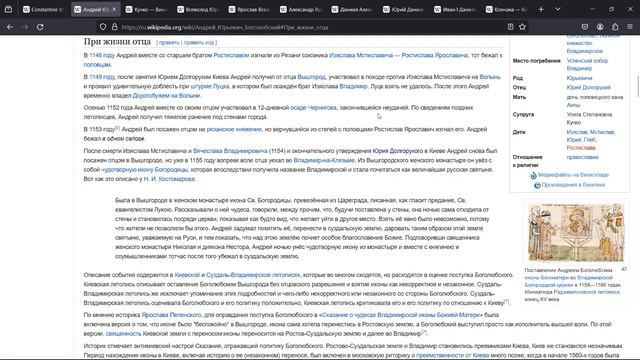Open 'священность' link
The width and height of the screenshot is (640, 360).
(x=123, y=333)
